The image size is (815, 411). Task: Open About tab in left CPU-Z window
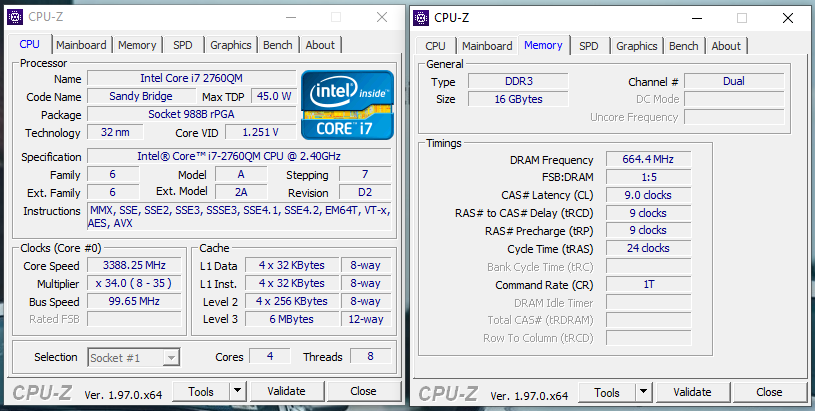(x=320, y=45)
